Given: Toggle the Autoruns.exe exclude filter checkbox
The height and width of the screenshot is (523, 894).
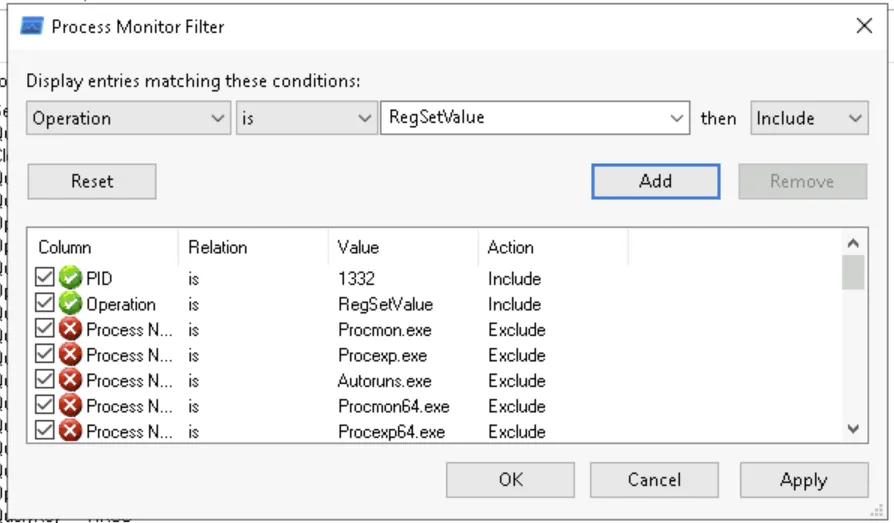Looking at the screenshot, I should 44,379.
